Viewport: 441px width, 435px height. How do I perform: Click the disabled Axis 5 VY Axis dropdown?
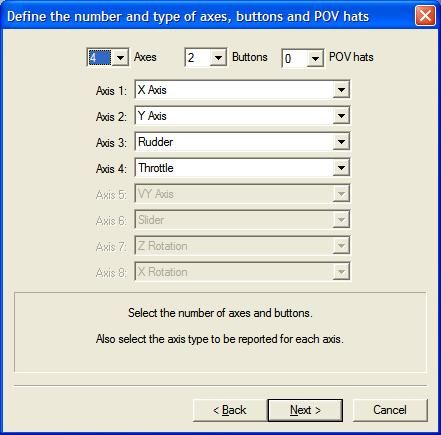click(x=242, y=193)
